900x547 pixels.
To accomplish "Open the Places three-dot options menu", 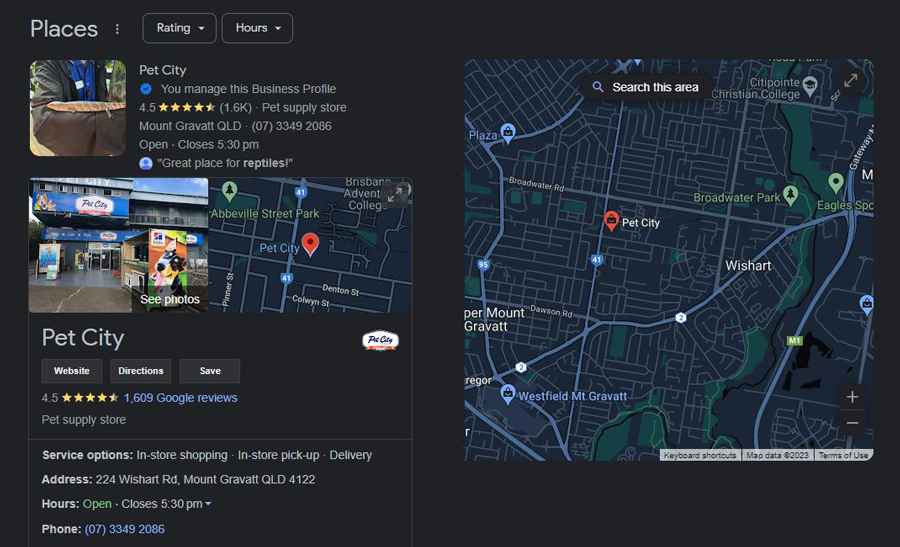I will (x=117, y=29).
